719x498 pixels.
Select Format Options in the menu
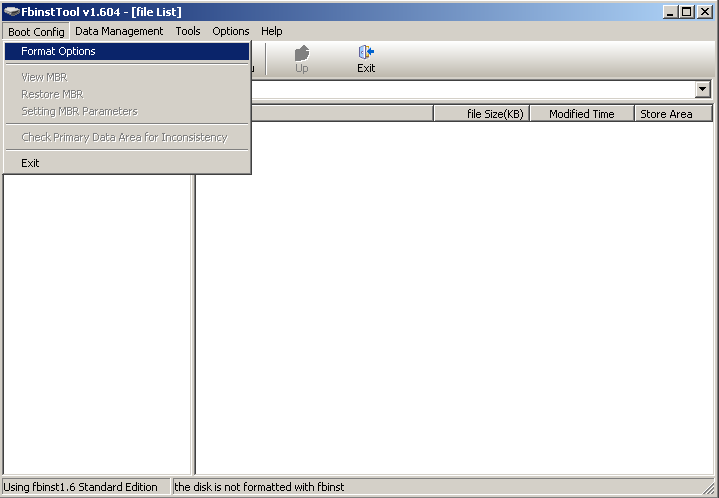coord(127,51)
